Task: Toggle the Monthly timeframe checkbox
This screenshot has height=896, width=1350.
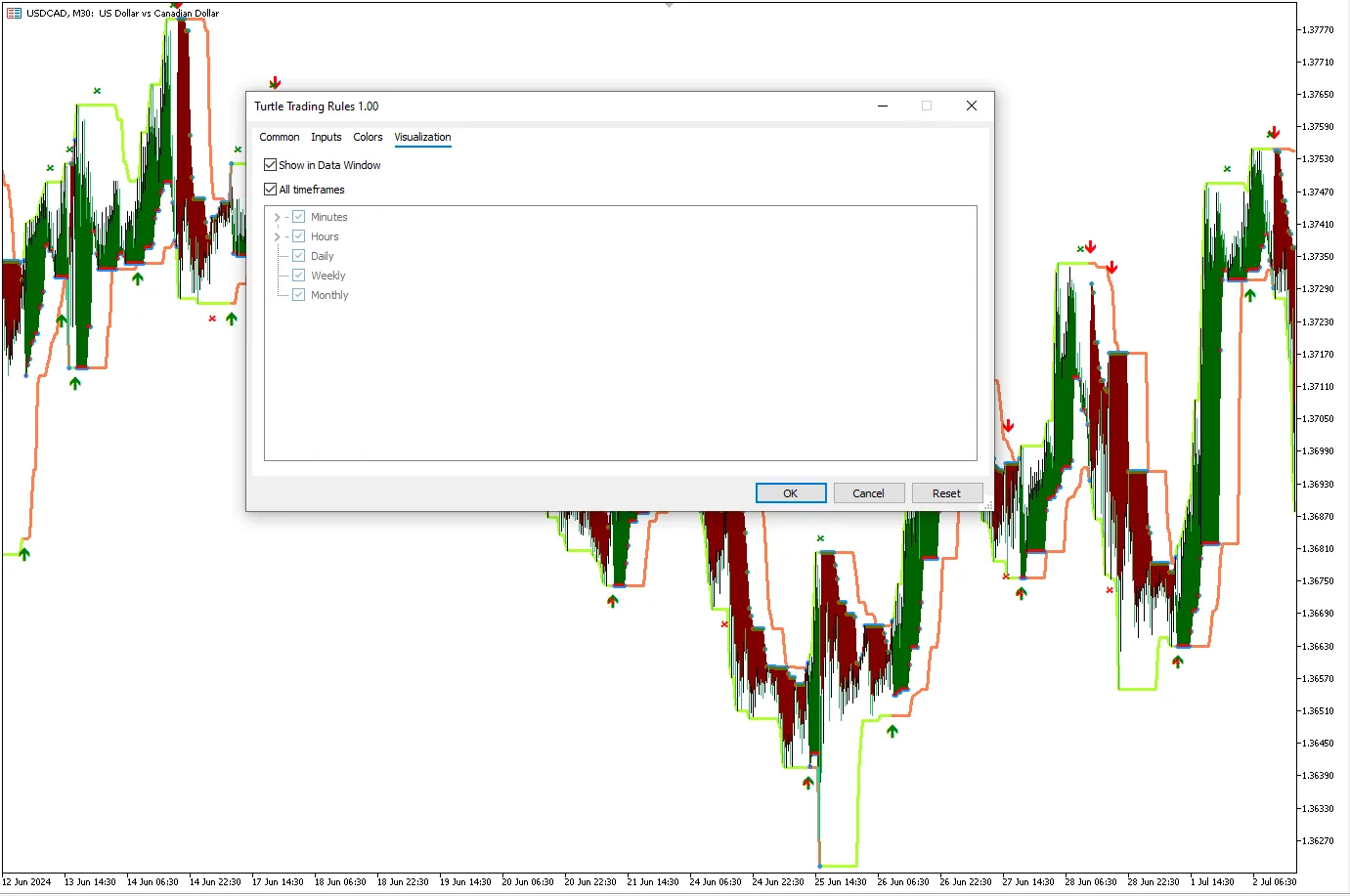Action: pyautogui.click(x=299, y=295)
